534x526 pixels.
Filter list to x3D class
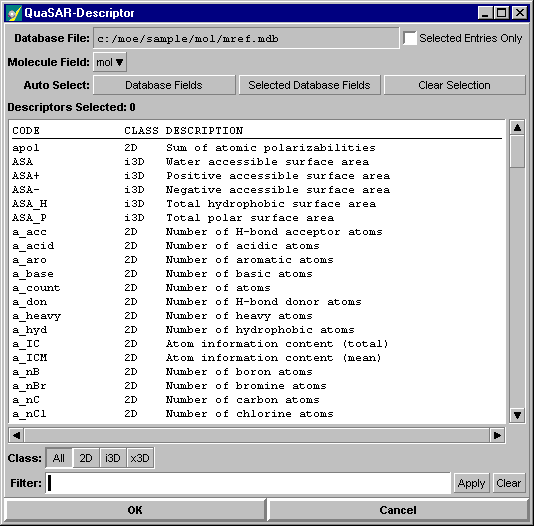[140, 458]
